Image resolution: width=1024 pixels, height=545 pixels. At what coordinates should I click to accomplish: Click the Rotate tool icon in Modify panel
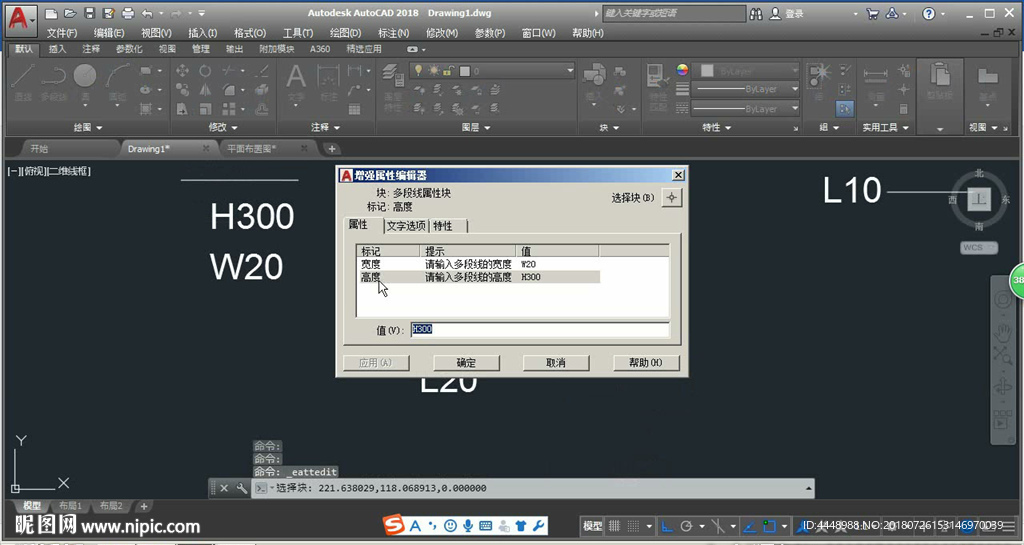click(205, 70)
